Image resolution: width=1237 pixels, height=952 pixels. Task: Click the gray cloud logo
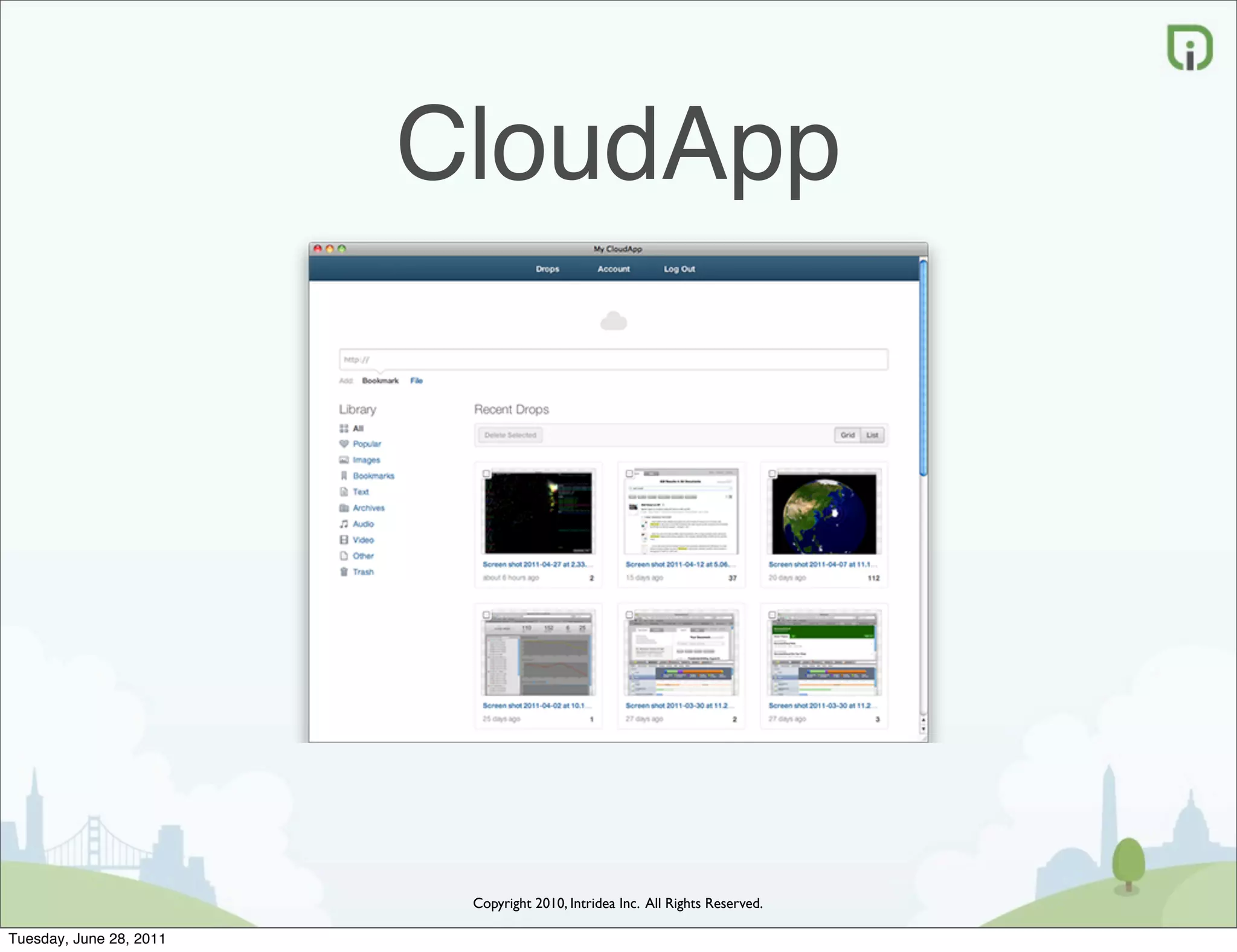pos(613,321)
